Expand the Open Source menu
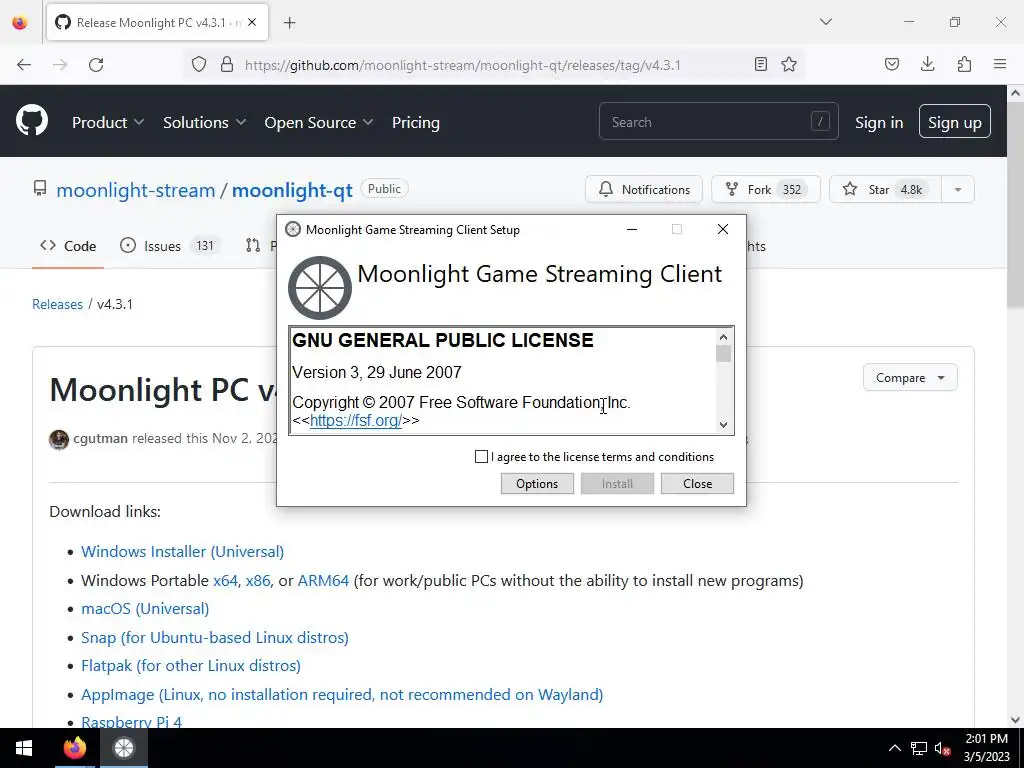This screenshot has height=768, width=1024. [x=319, y=122]
